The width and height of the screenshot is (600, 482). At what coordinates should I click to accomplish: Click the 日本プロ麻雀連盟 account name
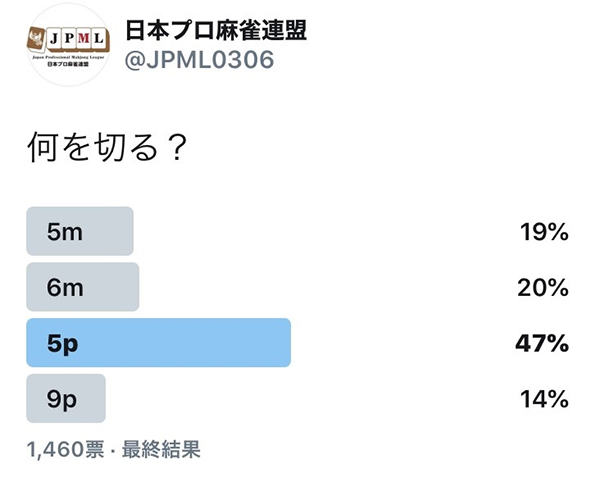point(216,31)
